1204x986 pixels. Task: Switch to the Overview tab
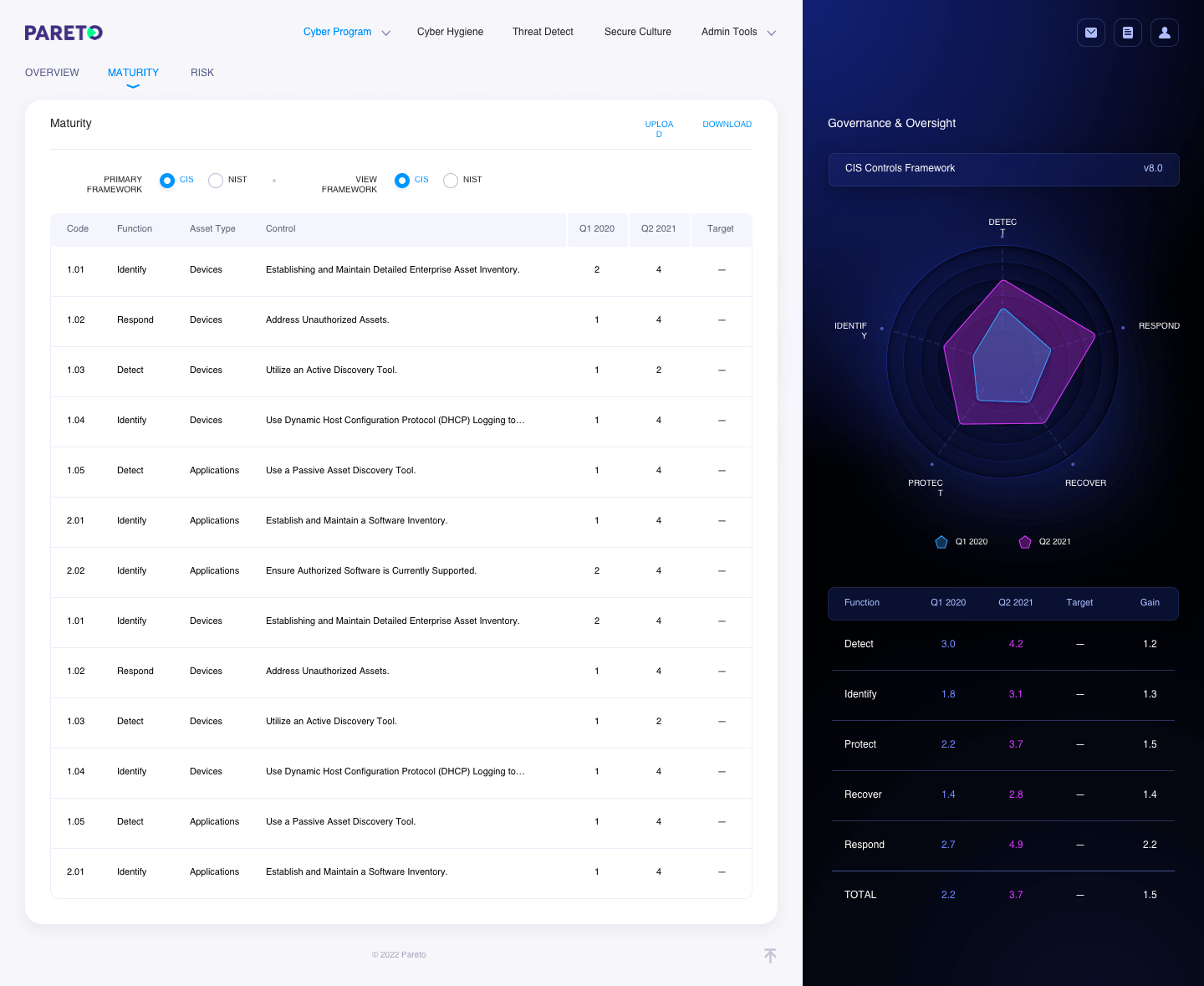pos(52,73)
